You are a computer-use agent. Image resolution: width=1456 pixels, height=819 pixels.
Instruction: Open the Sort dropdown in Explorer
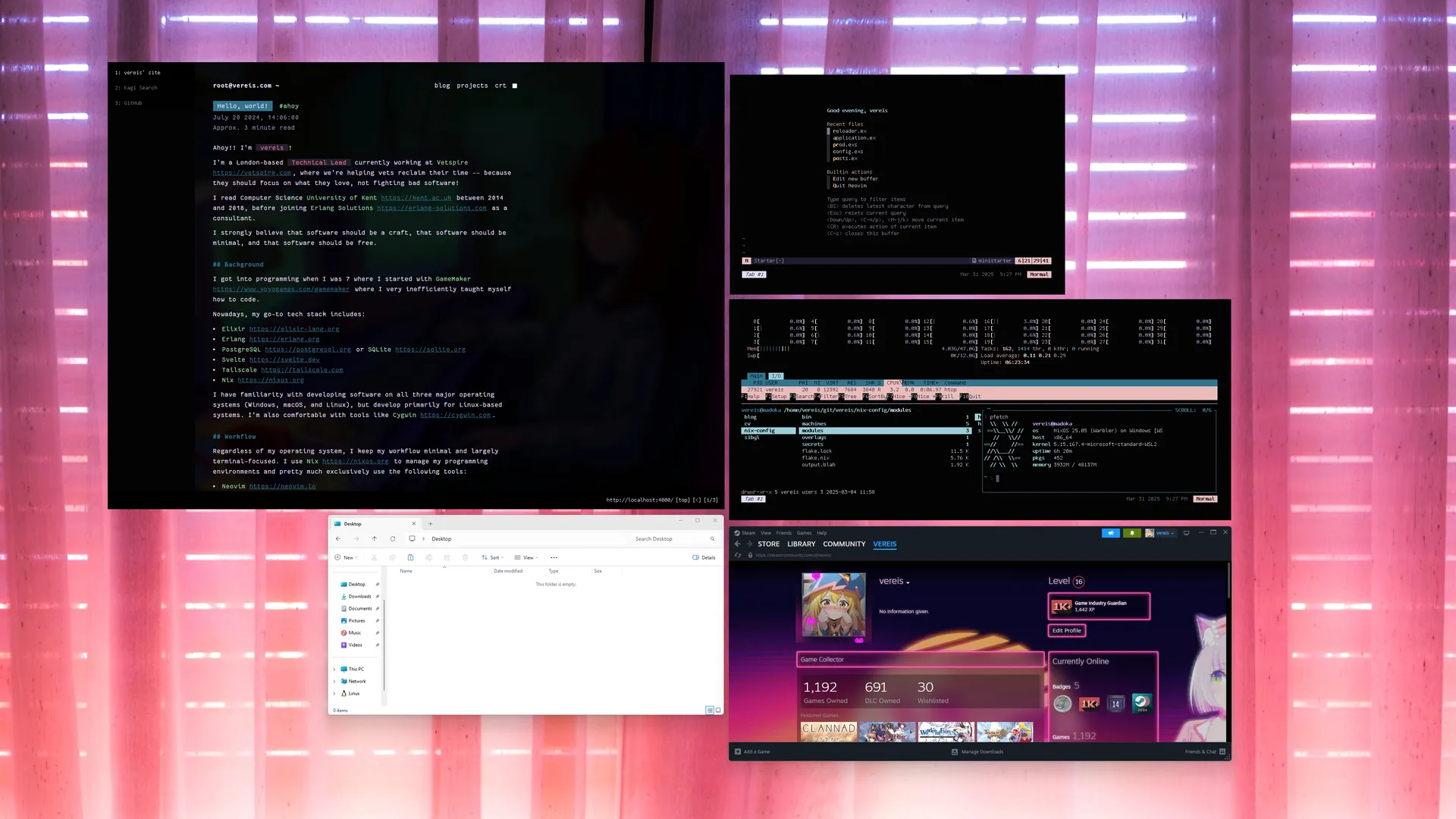point(493,557)
